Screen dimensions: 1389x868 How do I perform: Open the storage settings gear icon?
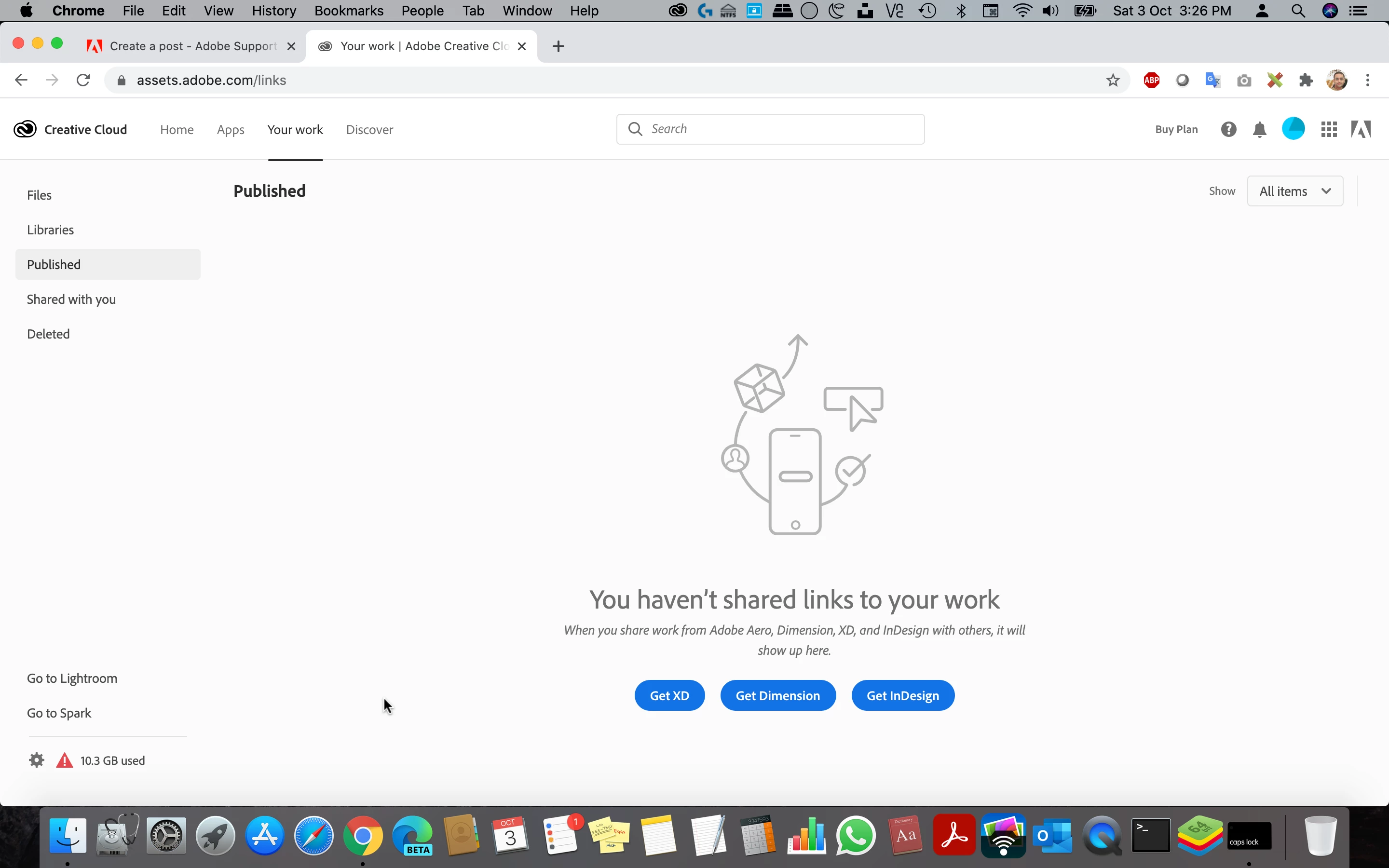[x=37, y=760]
